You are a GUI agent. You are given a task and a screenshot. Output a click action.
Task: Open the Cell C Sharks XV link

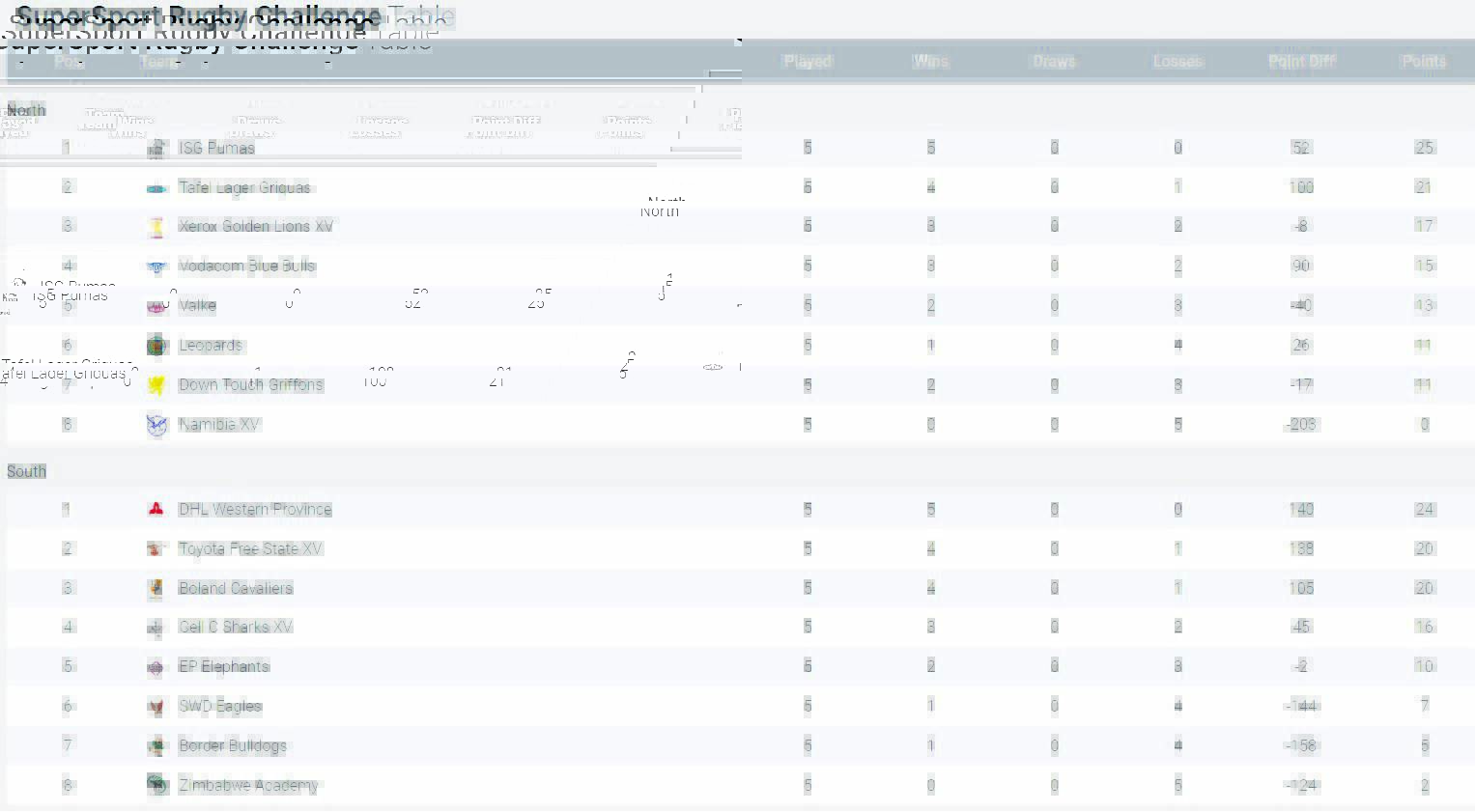pyautogui.click(x=236, y=628)
